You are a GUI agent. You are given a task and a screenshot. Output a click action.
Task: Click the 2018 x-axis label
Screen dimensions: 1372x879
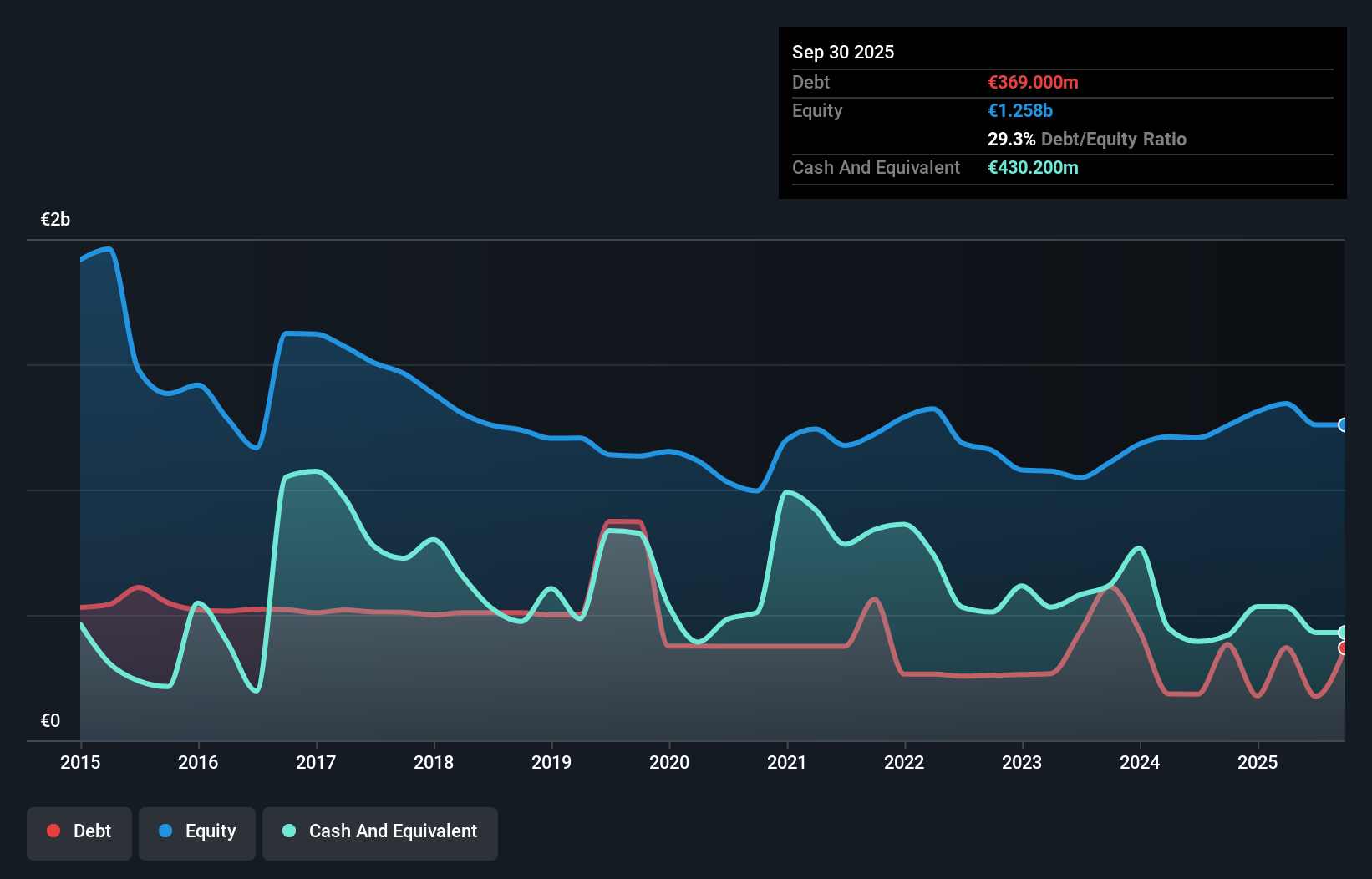tap(434, 762)
